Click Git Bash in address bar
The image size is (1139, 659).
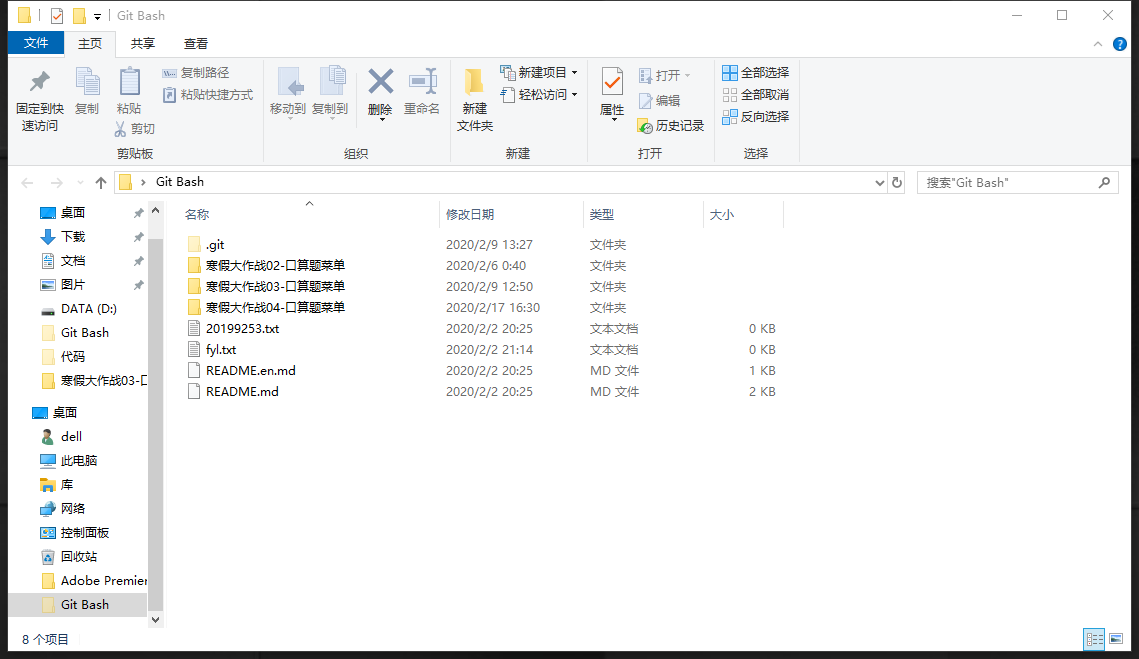click(x=179, y=182)
